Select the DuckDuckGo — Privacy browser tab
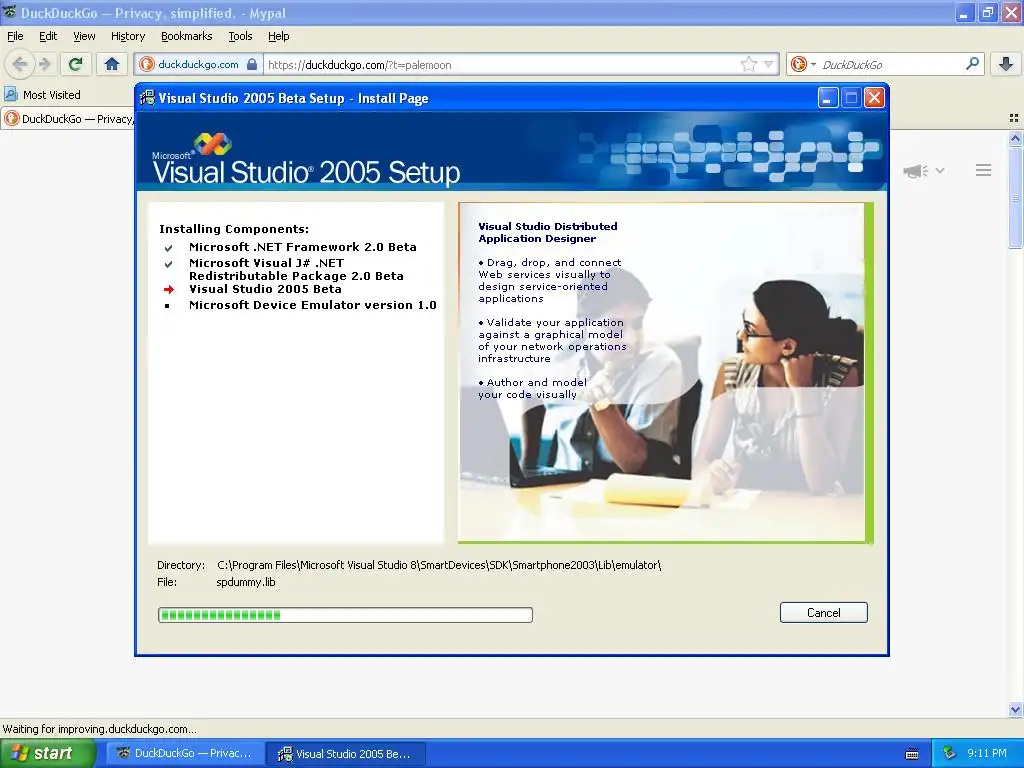 point(68,119)
